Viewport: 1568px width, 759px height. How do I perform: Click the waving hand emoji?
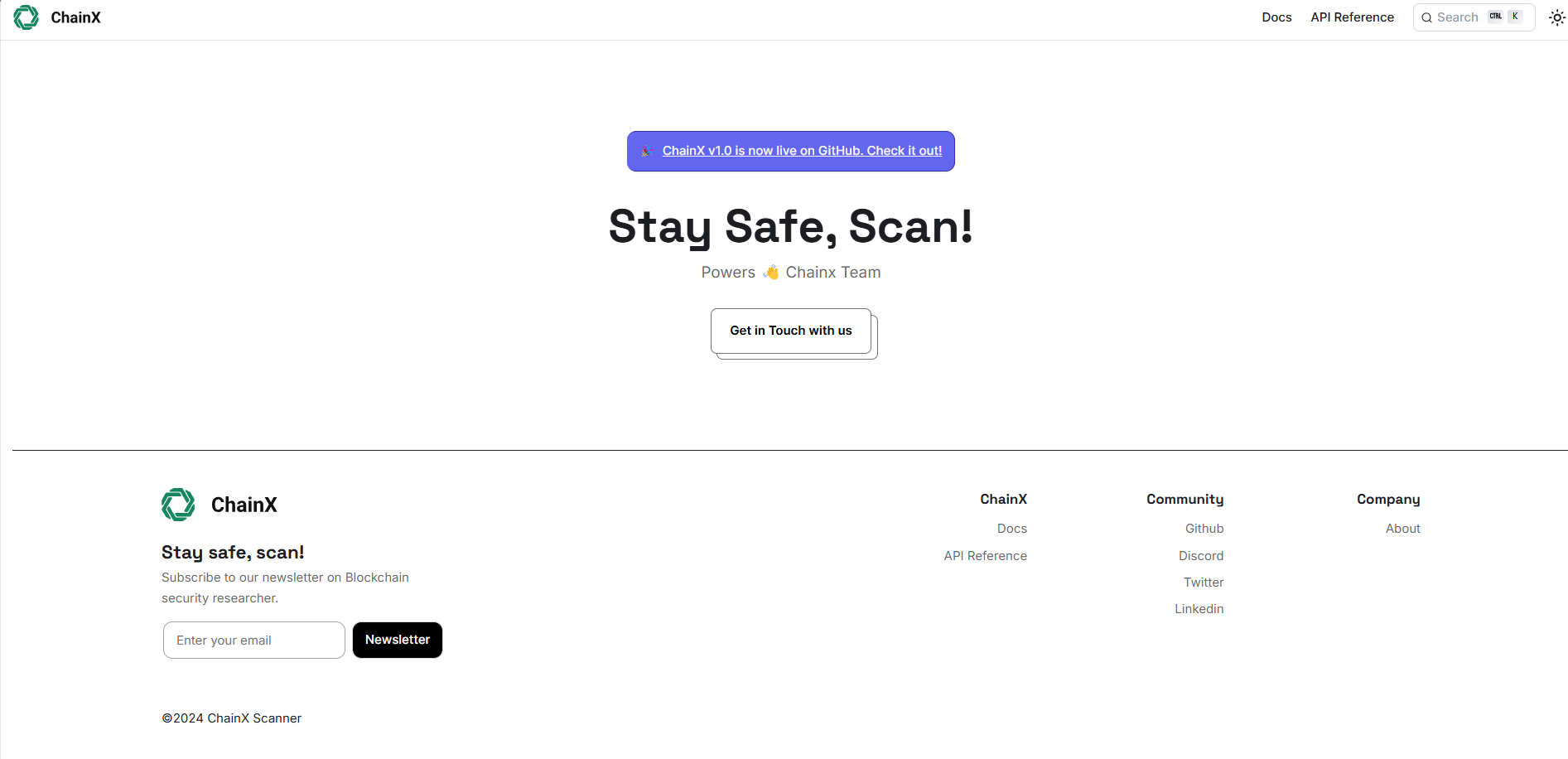click(x=771, y=273)
